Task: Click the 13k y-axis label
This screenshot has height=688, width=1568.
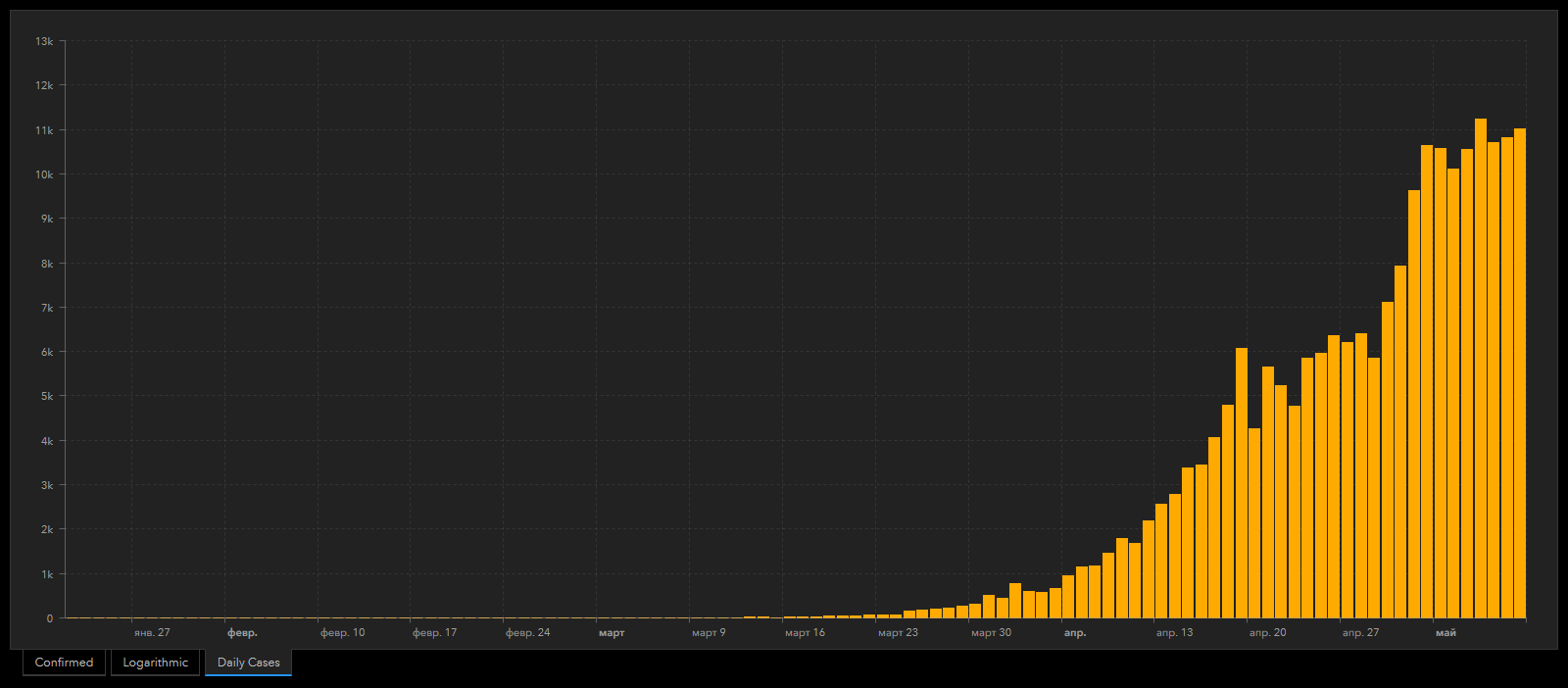Action: click(x=44, y=41)
